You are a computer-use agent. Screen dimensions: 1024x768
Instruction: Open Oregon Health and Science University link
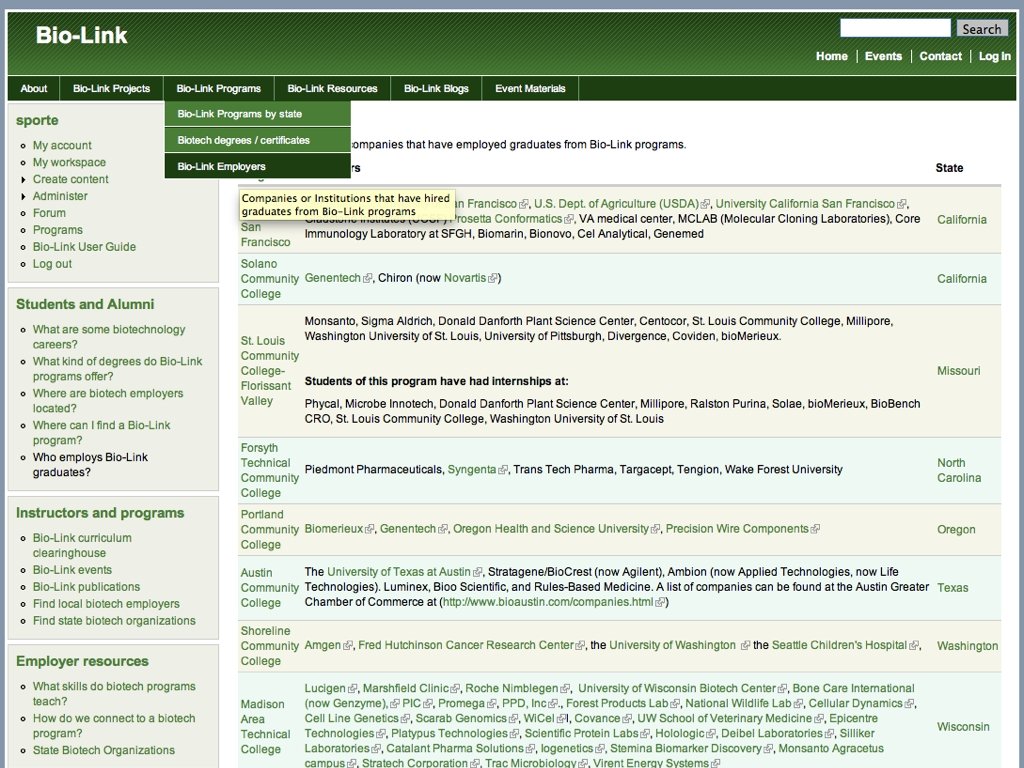[x=551, y=529]
